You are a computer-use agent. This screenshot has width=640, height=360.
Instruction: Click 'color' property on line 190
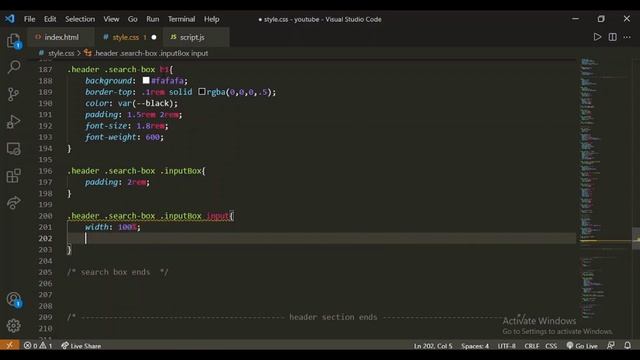click(x=97, y=103)
